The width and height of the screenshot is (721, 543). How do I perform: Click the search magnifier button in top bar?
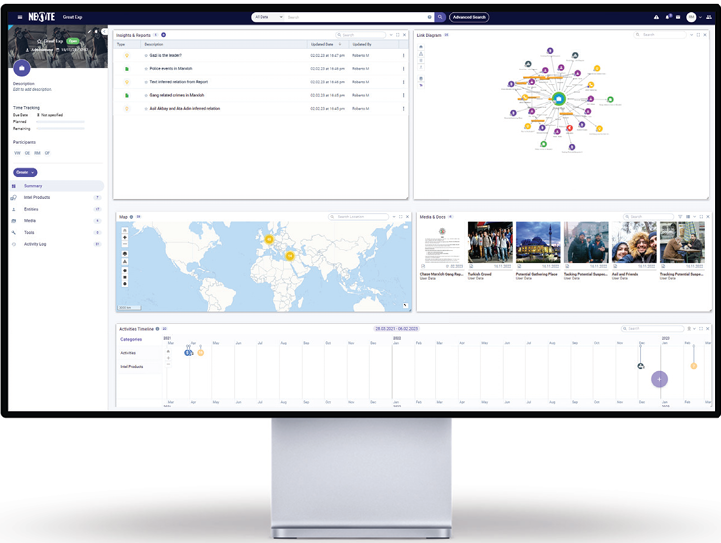coord(441,17)
